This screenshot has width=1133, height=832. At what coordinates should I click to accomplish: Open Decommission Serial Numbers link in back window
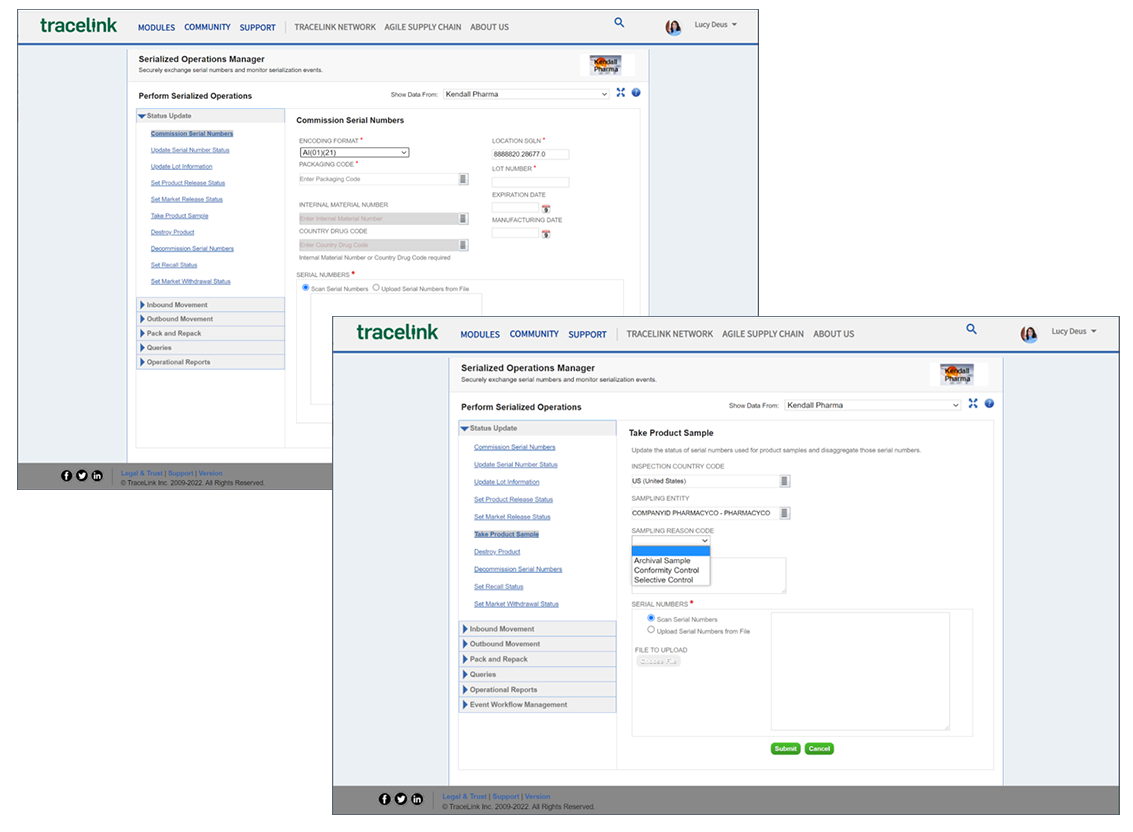click(x=192, y=249)
